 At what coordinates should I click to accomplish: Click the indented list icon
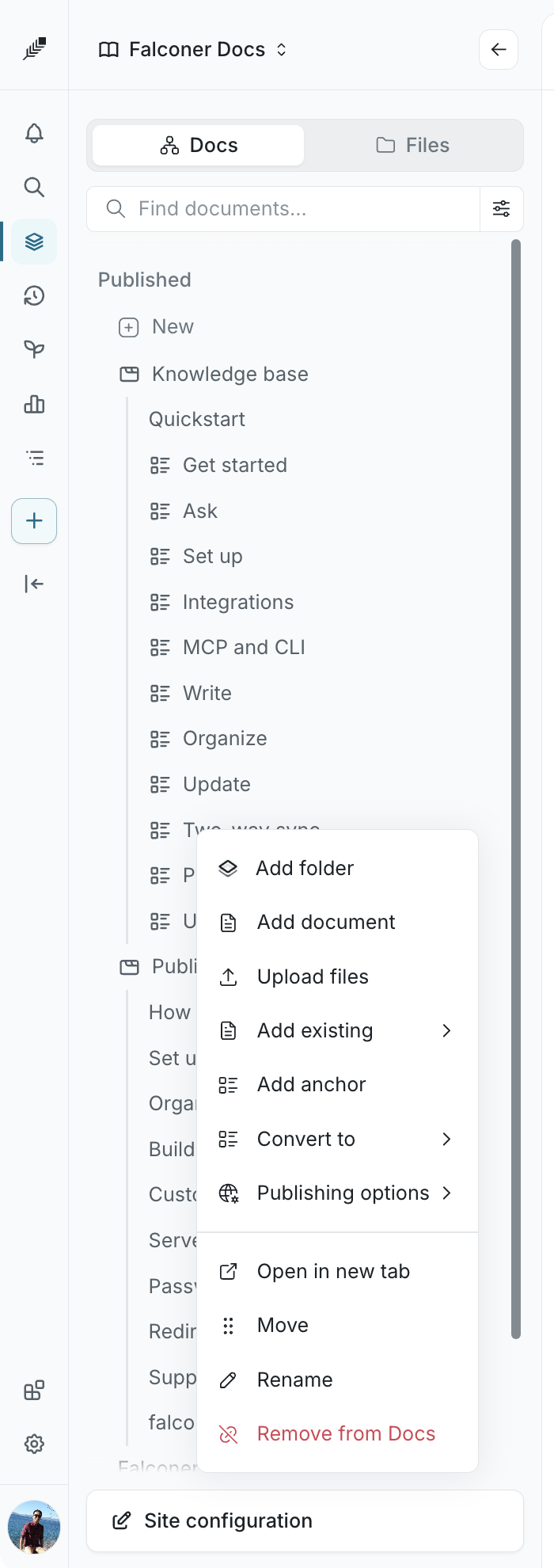(34, 458)
